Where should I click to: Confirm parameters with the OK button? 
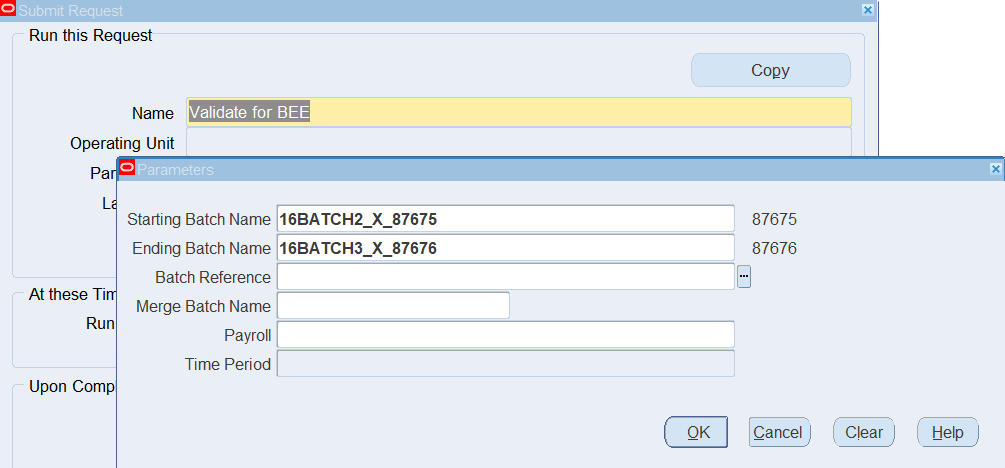[x=697, y=432]
